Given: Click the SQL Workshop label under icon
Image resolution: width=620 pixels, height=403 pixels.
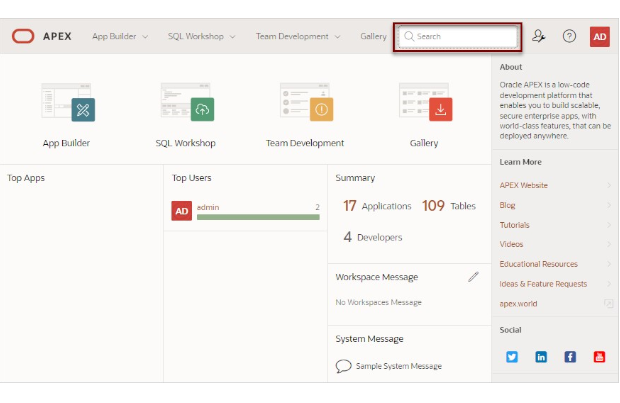Looking at the screenshot, I should click(185, 143).
